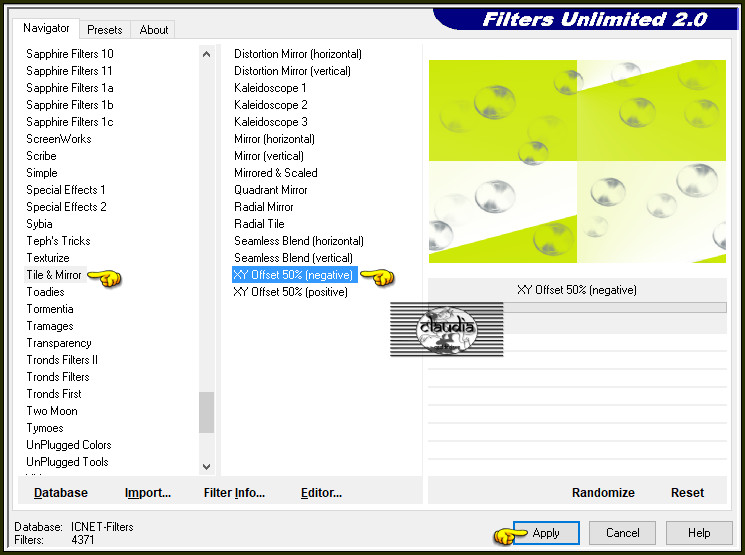
Task: Select XY Offset 50% (positive) filter
Action: pyautogui.click(x=290, y=292)
